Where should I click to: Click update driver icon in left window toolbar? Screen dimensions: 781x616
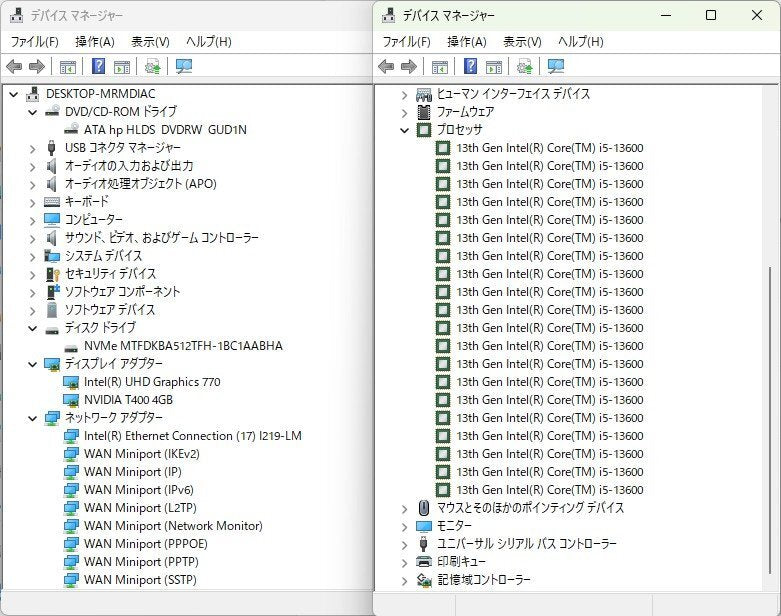152,66
